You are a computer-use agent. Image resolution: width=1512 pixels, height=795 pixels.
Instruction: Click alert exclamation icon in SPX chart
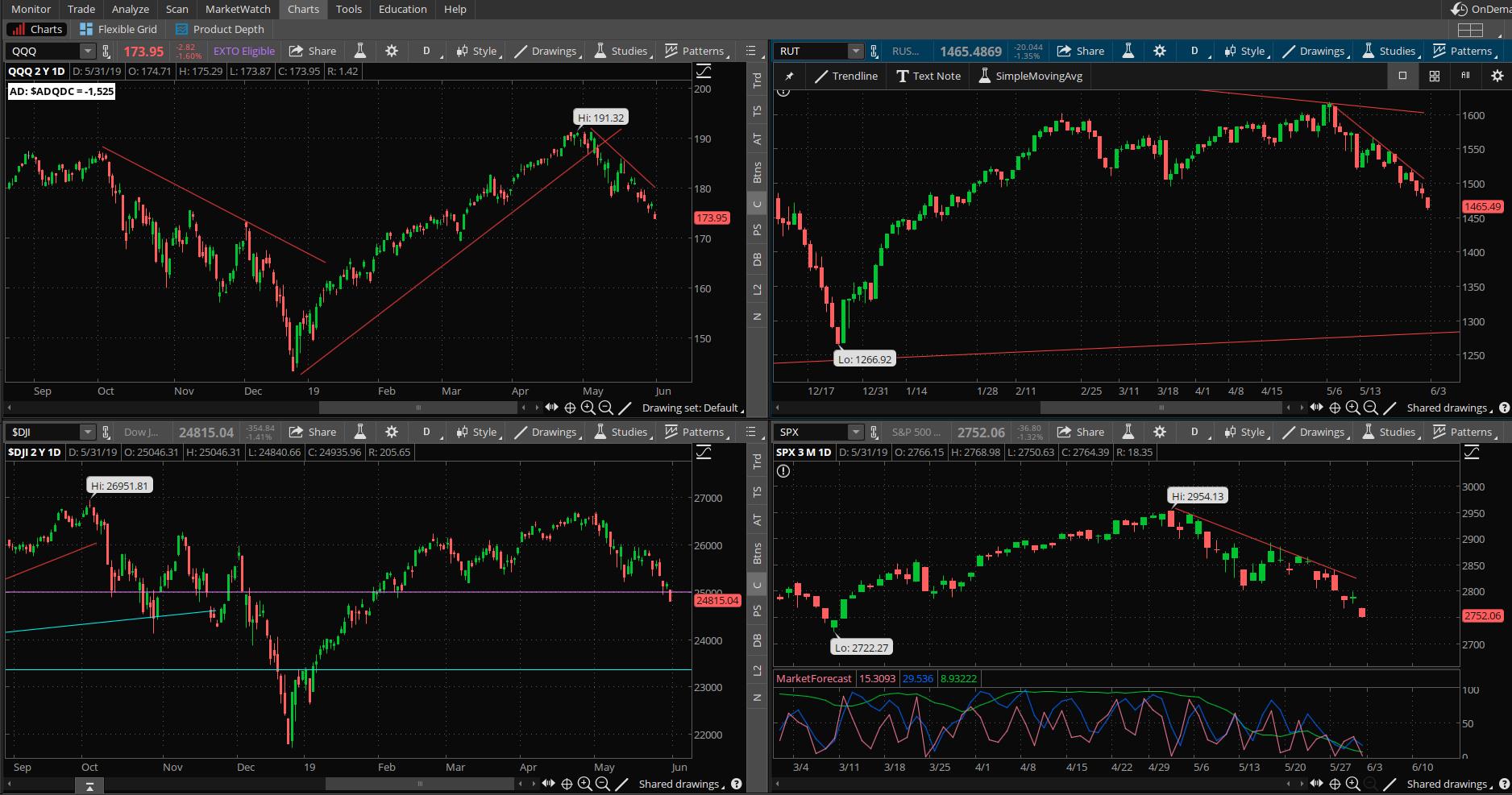pos(783,471)
